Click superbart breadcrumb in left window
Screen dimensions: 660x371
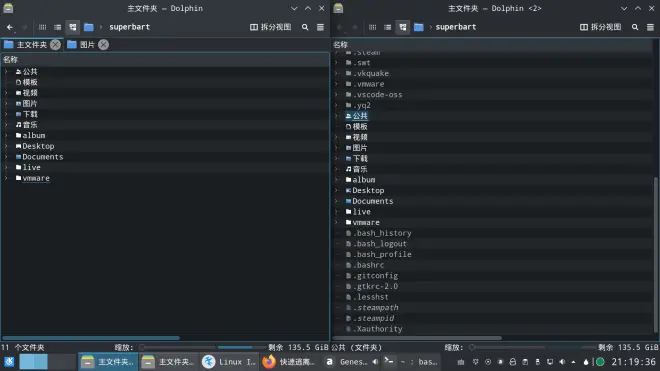(x=130, y=27)
